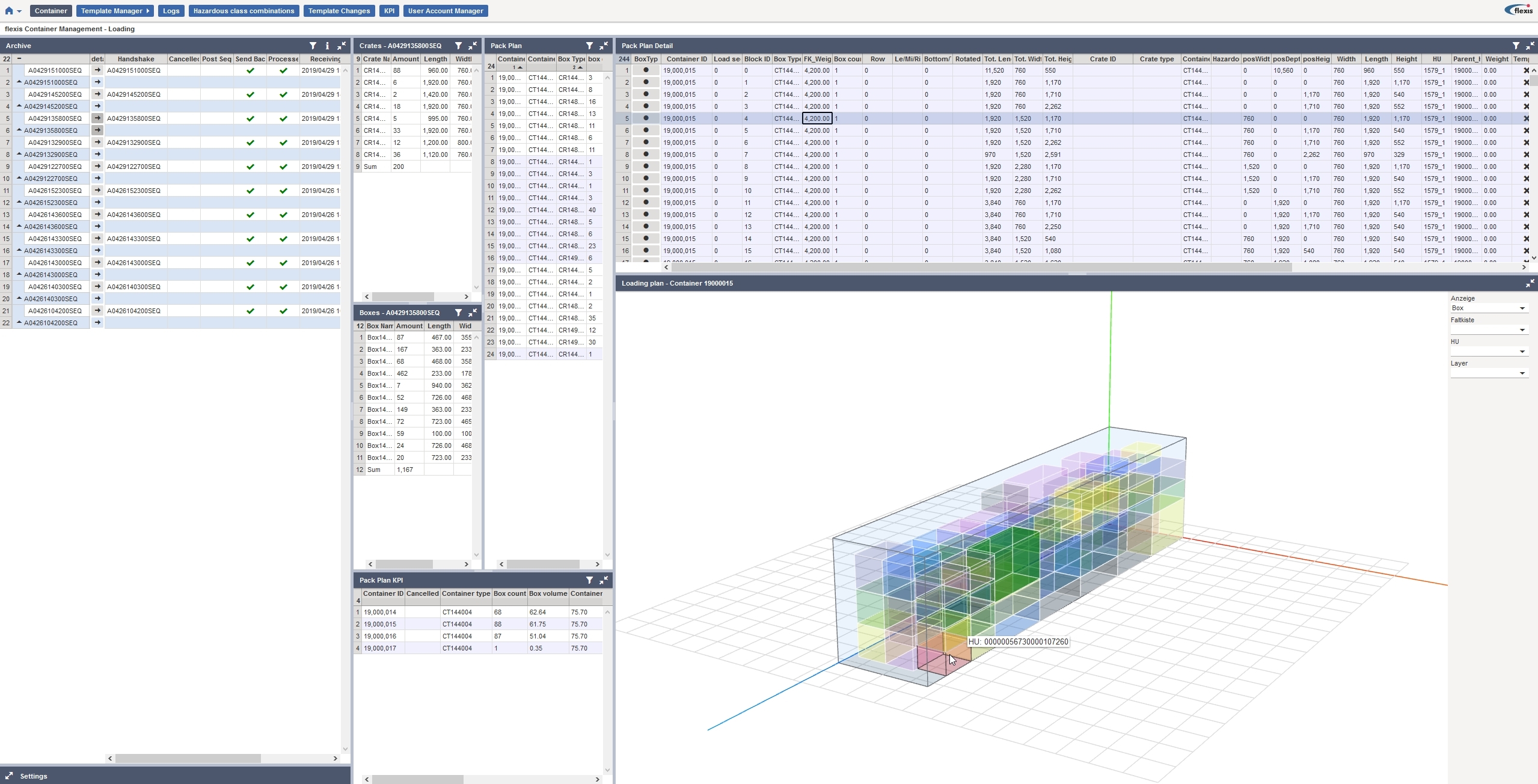Click the KPI button
This screenshot has height=784, width=1538.
[389, 11]
